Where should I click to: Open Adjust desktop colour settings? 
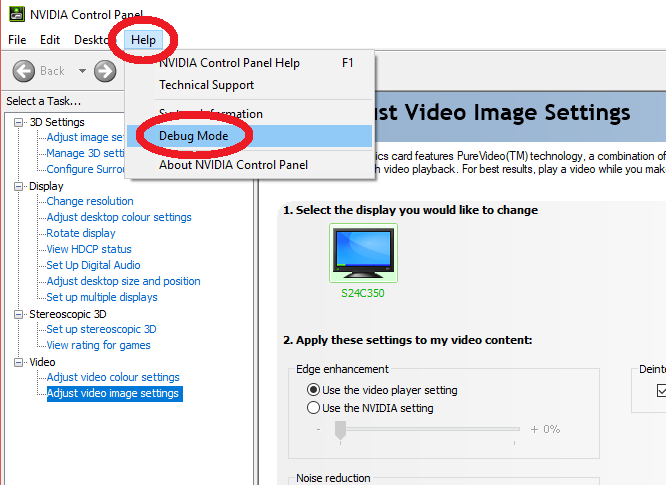(119, 217)
